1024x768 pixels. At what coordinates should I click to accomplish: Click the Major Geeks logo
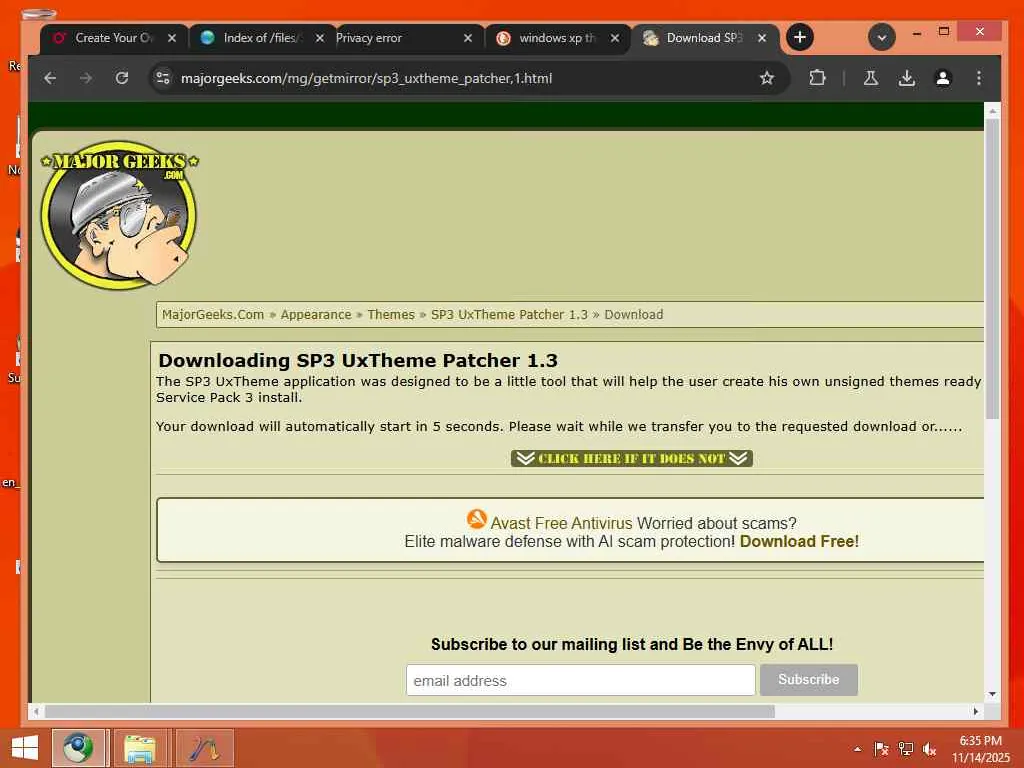pos(119,214)
